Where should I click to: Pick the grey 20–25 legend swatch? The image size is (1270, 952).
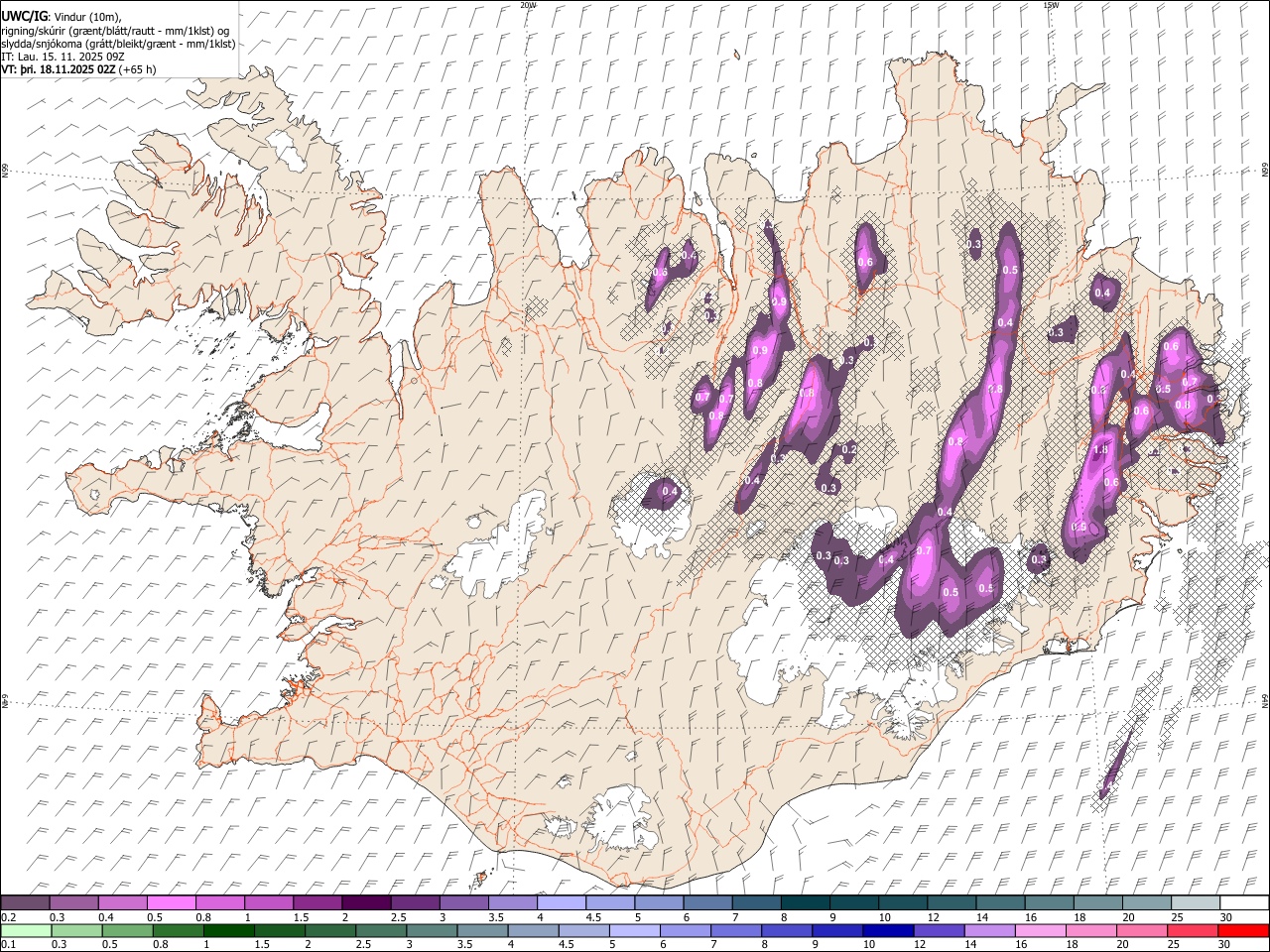(1146, 903)
